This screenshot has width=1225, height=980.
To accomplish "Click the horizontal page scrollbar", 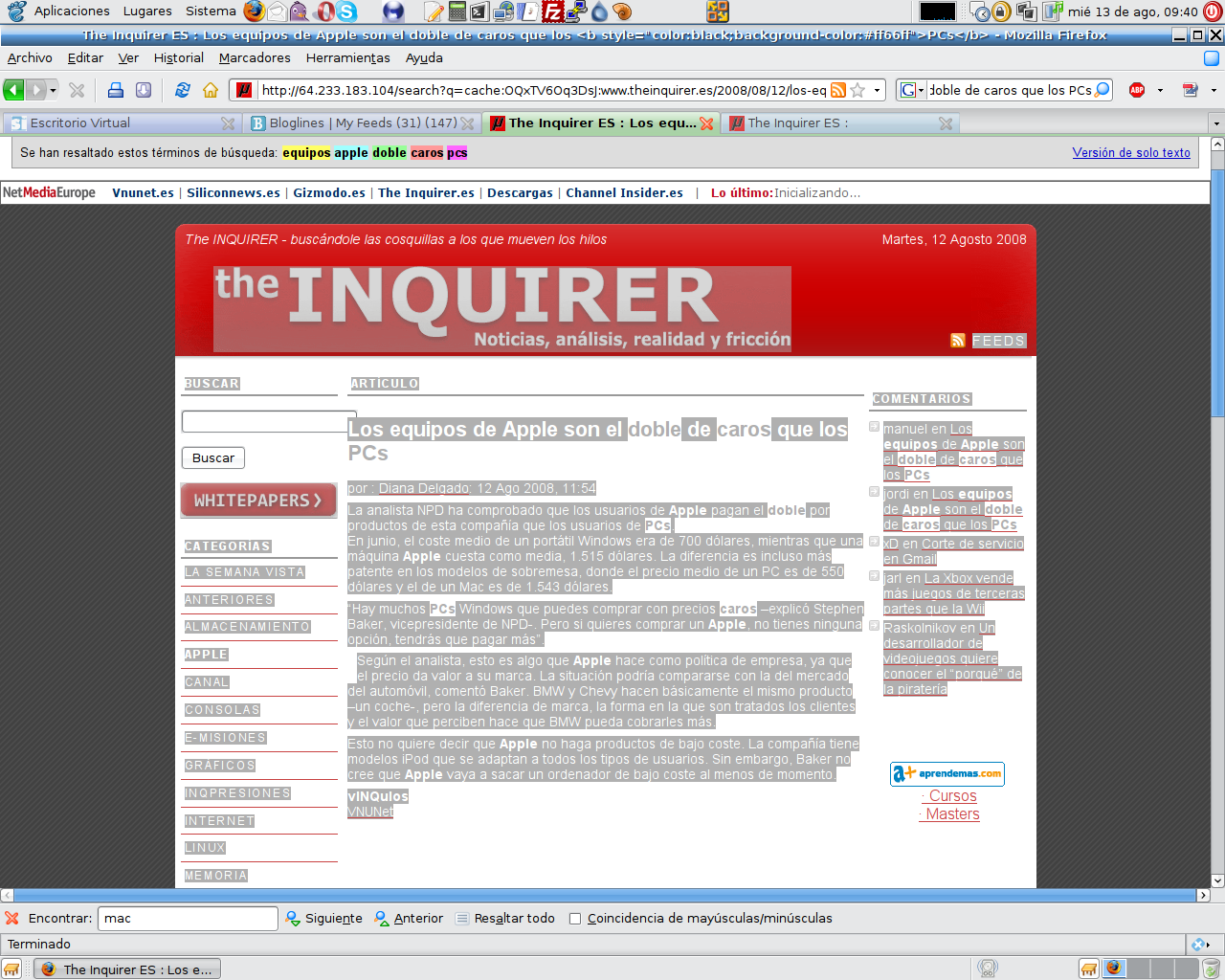I will click(605, 896).
